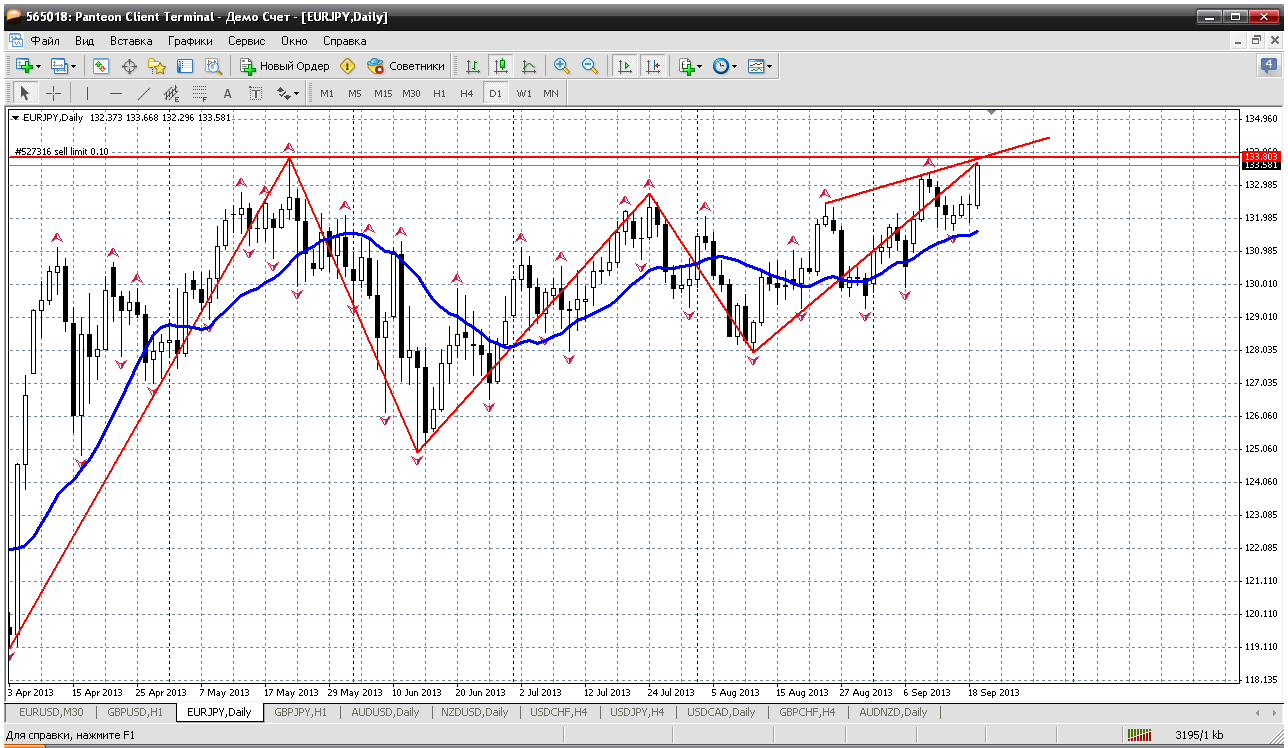Expand the new chart dropdown arrow
The image size is (1288, 748).
(39, 66)
